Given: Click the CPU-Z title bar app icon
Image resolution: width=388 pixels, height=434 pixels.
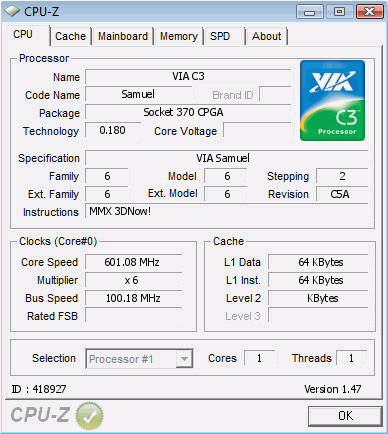Looking at the screenshot, I should click(12, 12).
